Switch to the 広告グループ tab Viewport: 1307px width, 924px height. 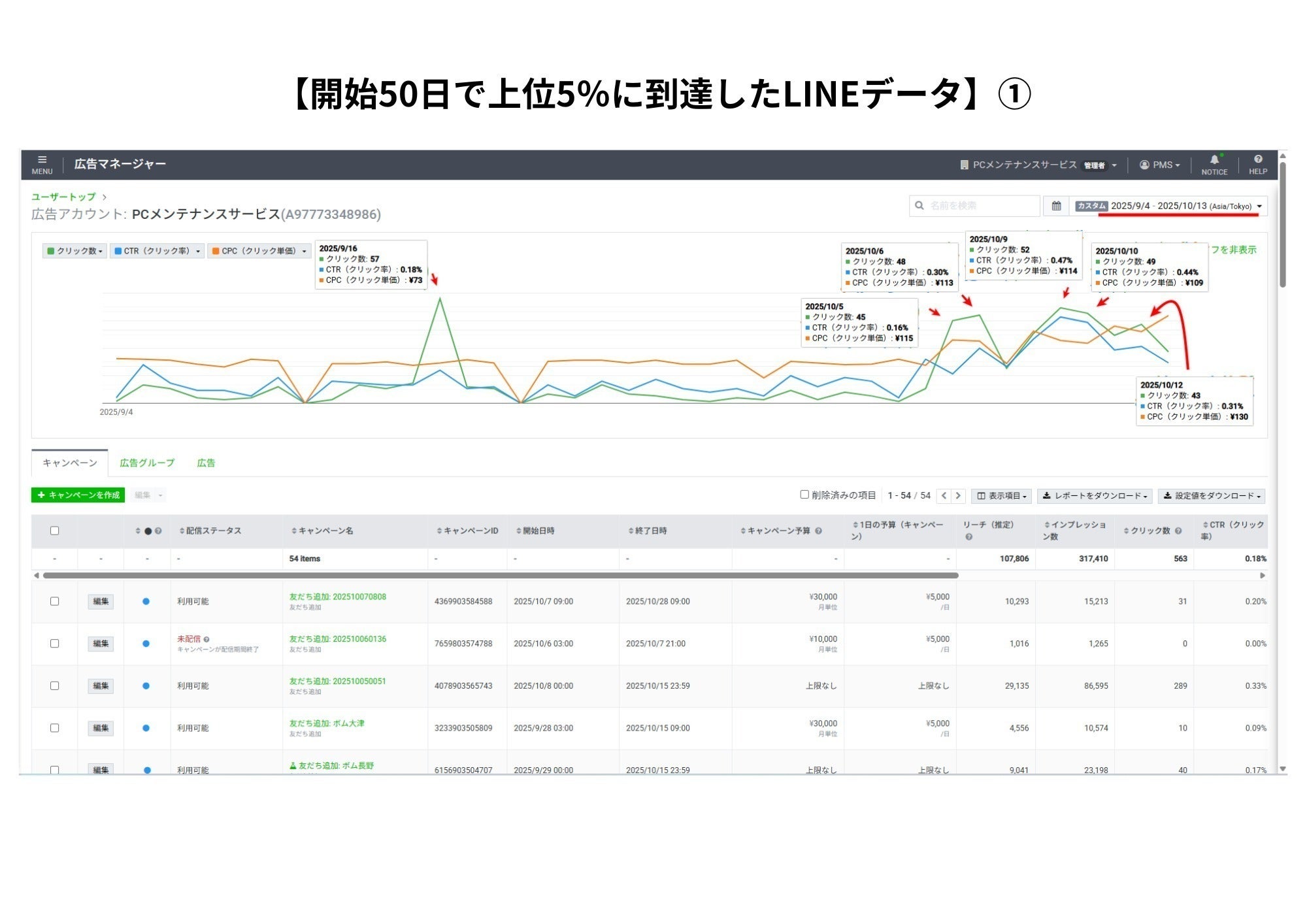(147, 463)
